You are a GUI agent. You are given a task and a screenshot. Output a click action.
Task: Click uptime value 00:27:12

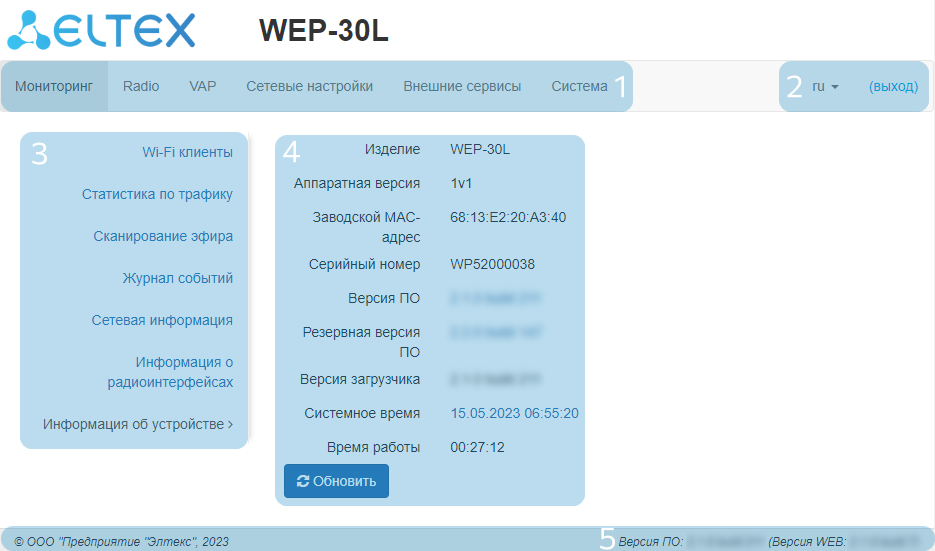click(x=477, y=447)
